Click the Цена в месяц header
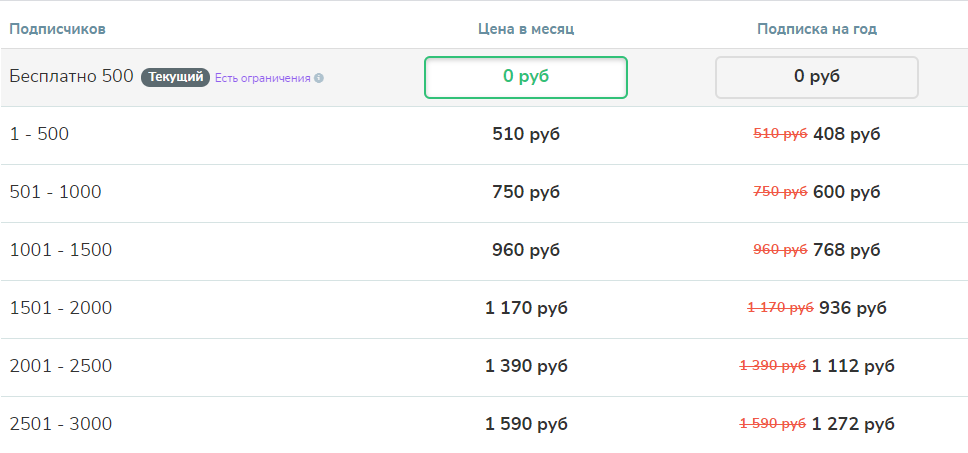968x453 pixels. pos(526,29)
